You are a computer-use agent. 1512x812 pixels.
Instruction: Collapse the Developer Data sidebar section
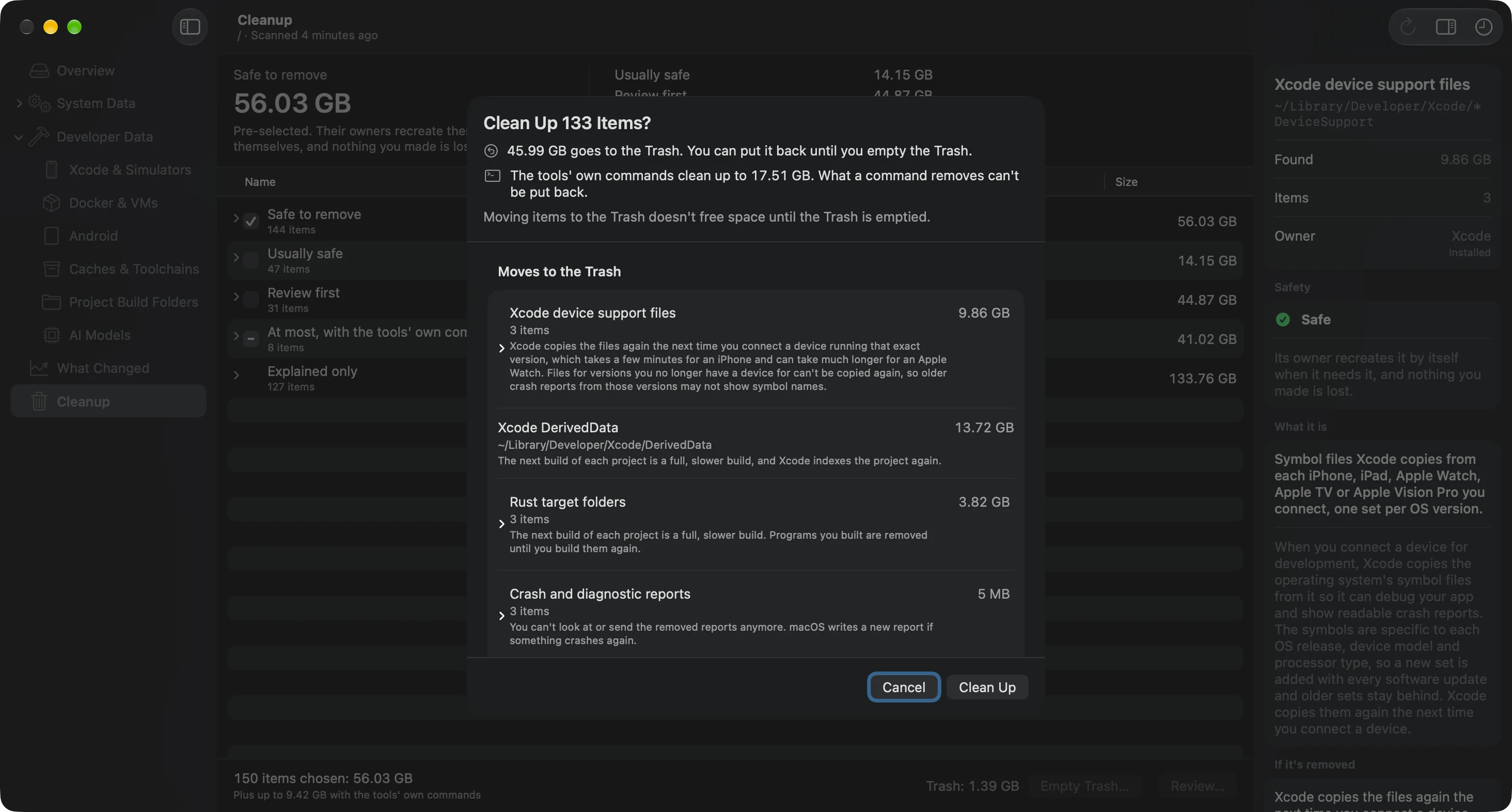[x=19, y=137]
